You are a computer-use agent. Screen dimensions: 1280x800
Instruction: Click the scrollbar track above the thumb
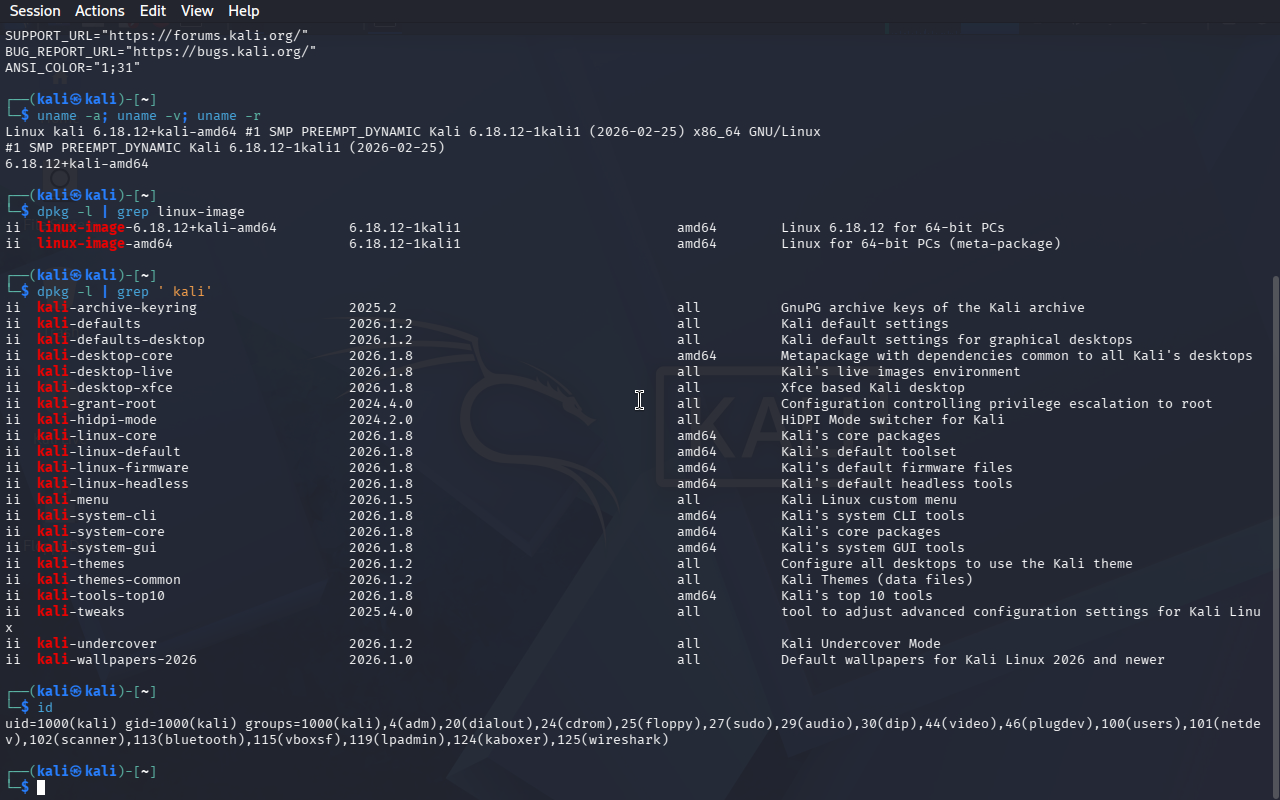(x=1274, y=150)
